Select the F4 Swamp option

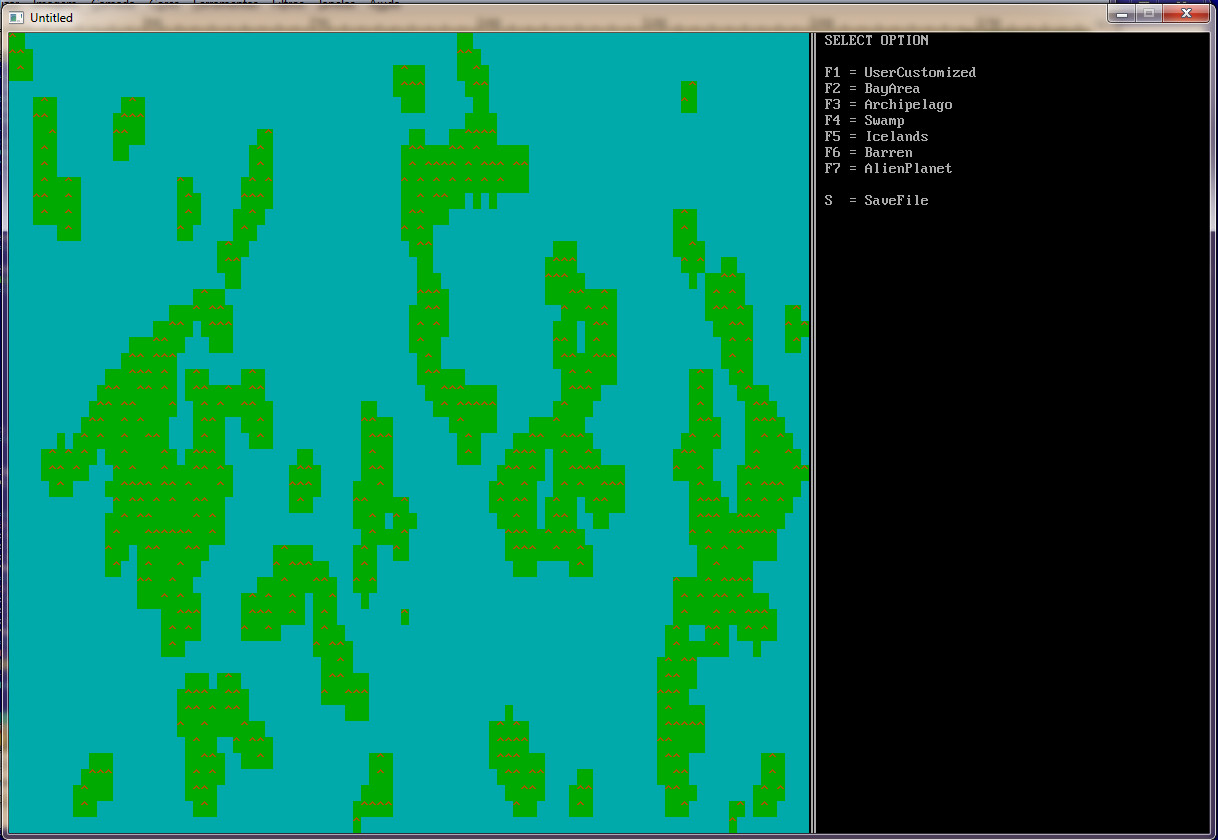click(x=864, y=121)
